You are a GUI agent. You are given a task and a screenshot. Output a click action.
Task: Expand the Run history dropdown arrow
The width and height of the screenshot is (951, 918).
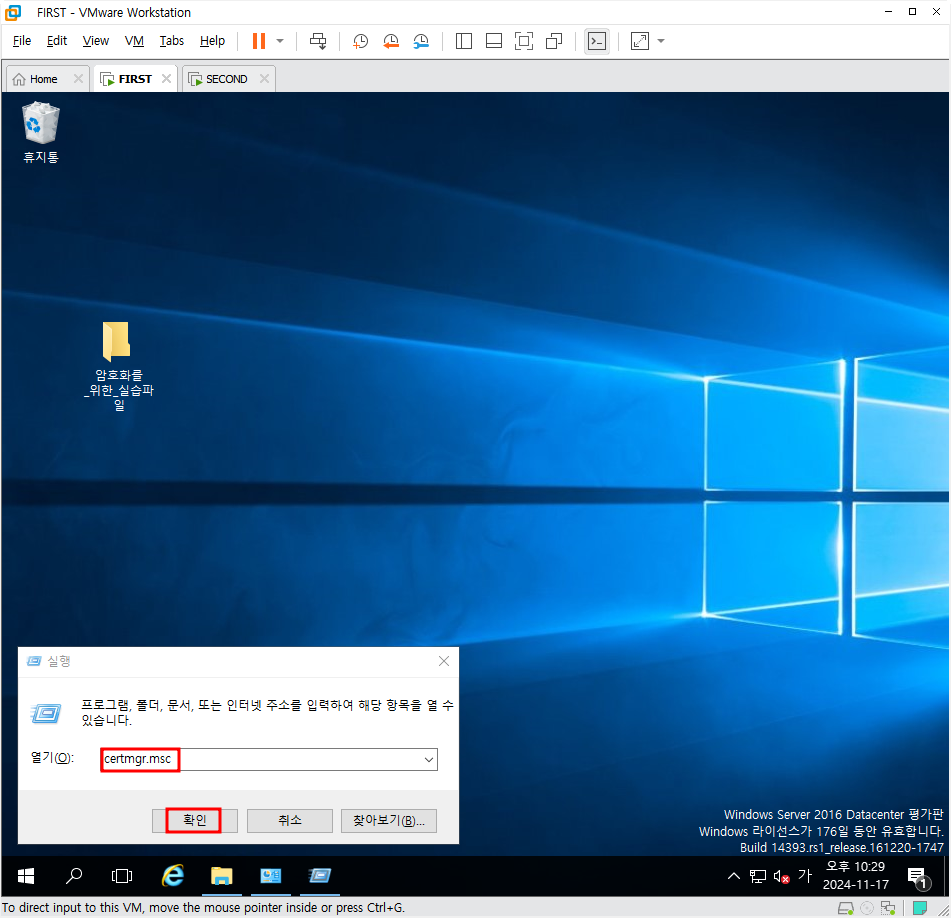point(429,759)
